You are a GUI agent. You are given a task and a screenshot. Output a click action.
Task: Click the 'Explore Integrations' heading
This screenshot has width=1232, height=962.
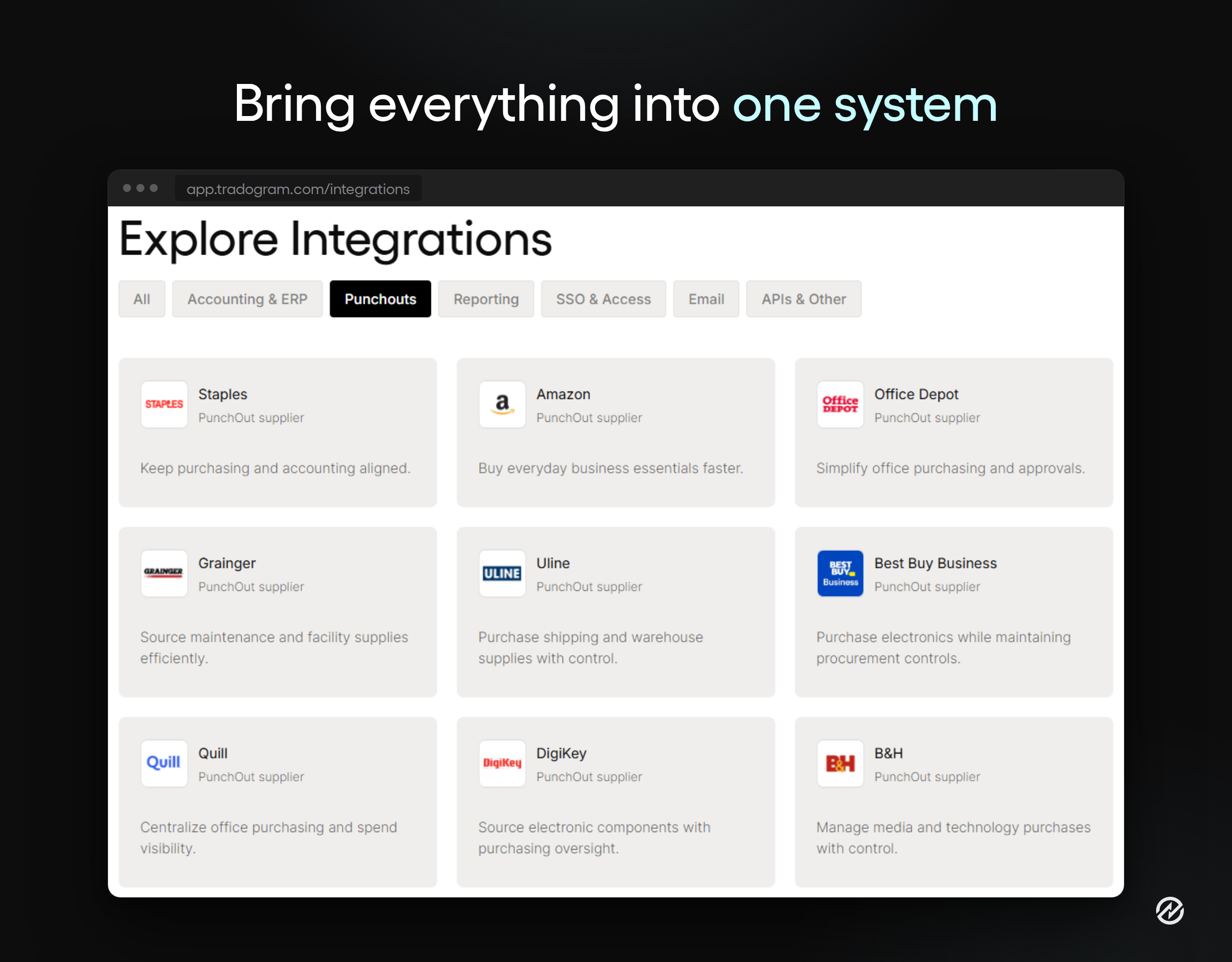(336, 241)
